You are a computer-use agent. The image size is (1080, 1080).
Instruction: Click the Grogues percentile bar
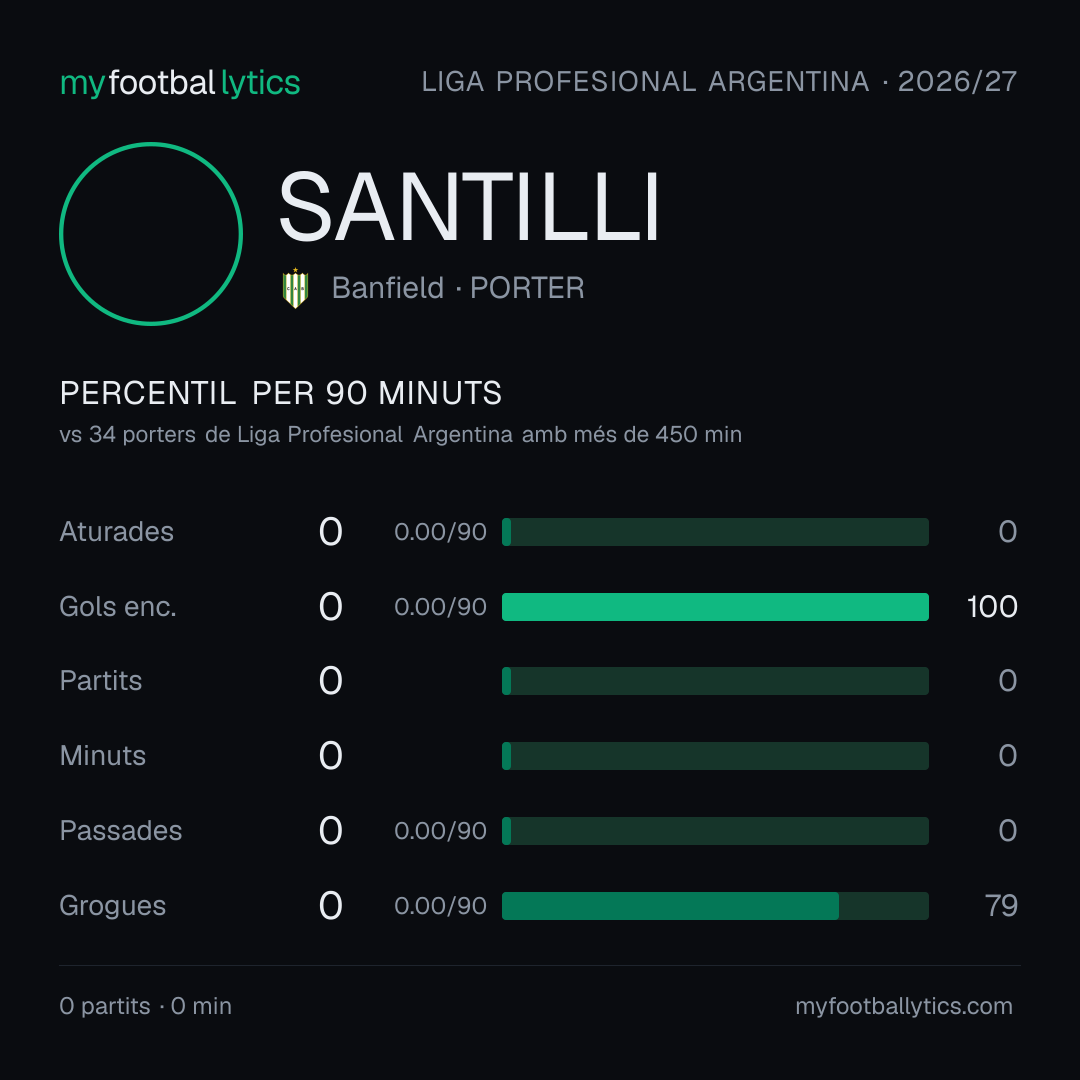coord(715,906)
